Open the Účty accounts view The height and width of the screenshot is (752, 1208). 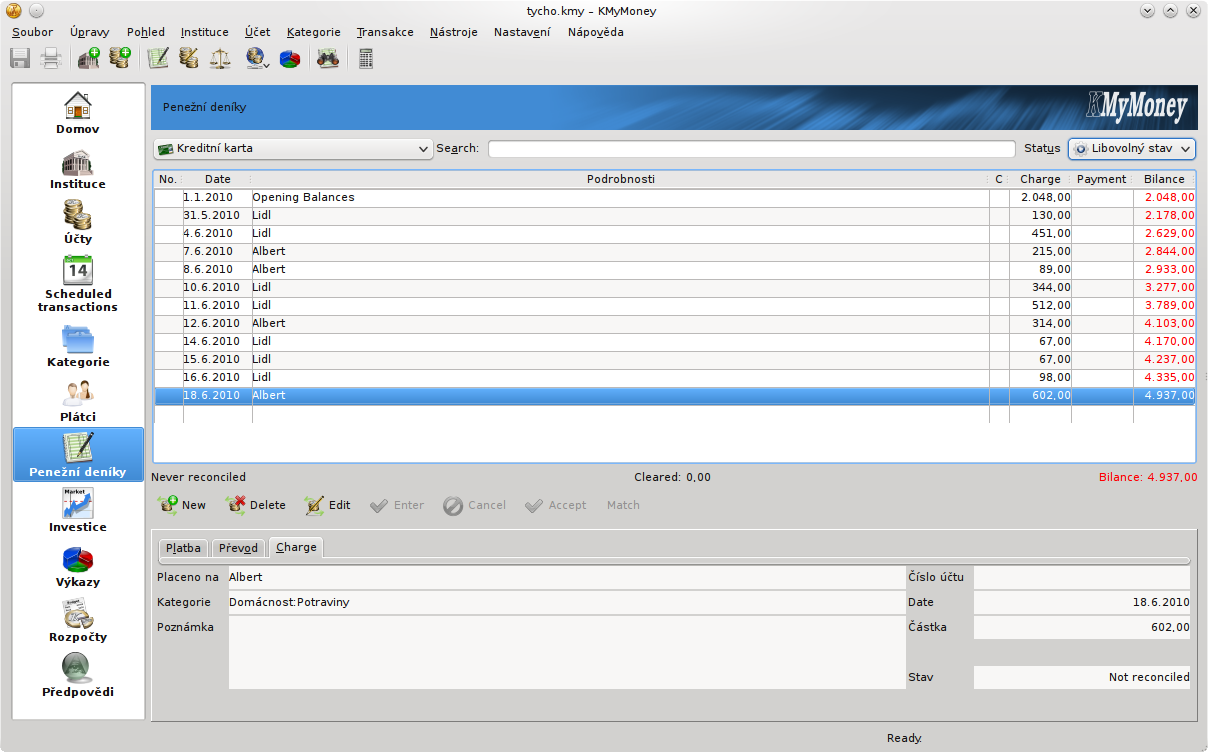click(x=78, y=222)
